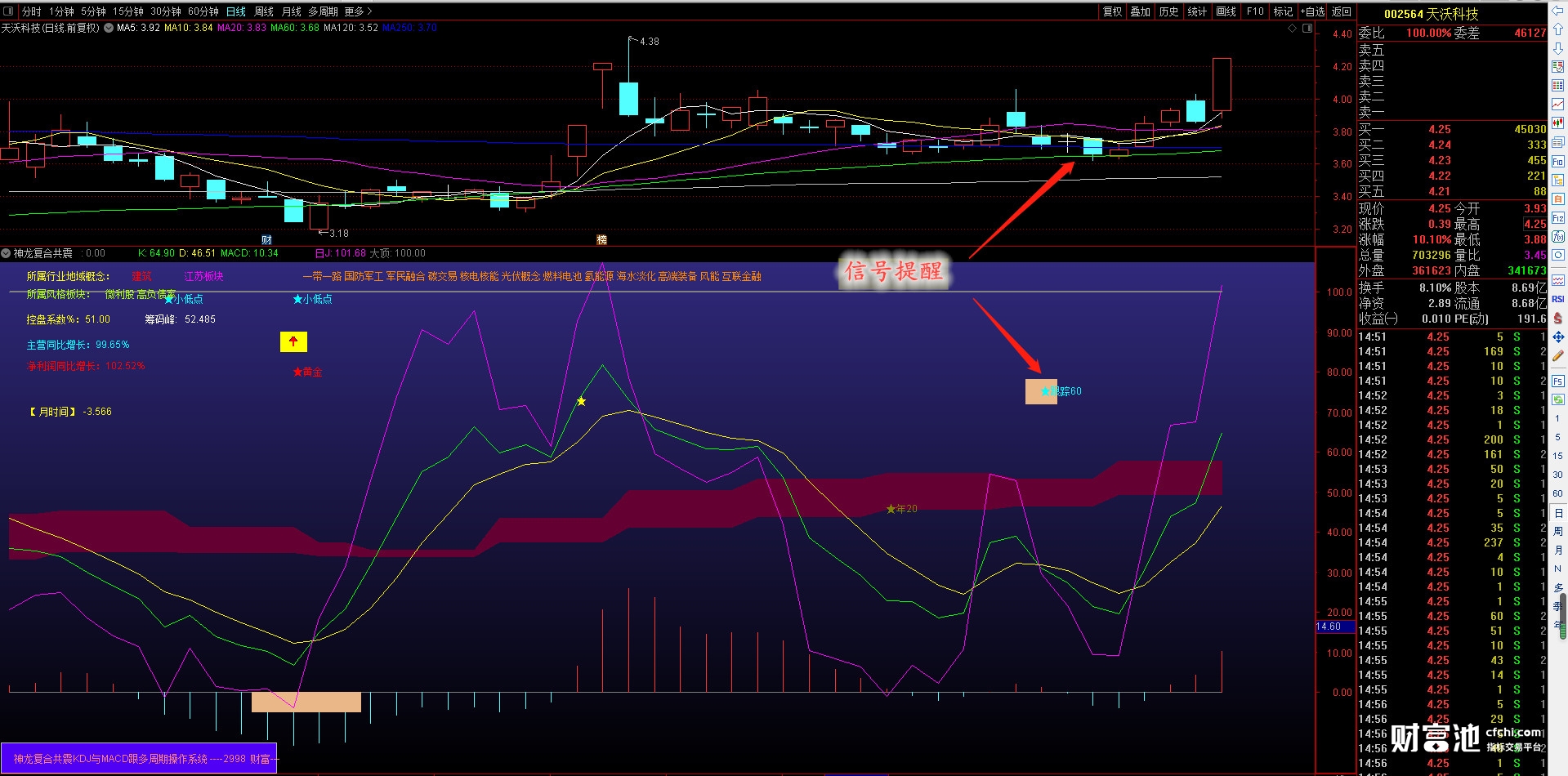This screenshot has width=1568, height=776.
Task: Switch to 15分钟 chart tab
Action: pos(127,11)
